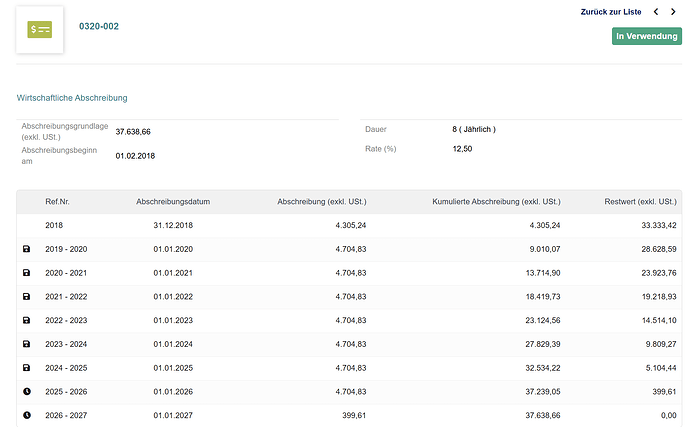Click the save icon in row 2020 - 2021
The height and width of the screenshot is (427, 690).
(26, 273)
